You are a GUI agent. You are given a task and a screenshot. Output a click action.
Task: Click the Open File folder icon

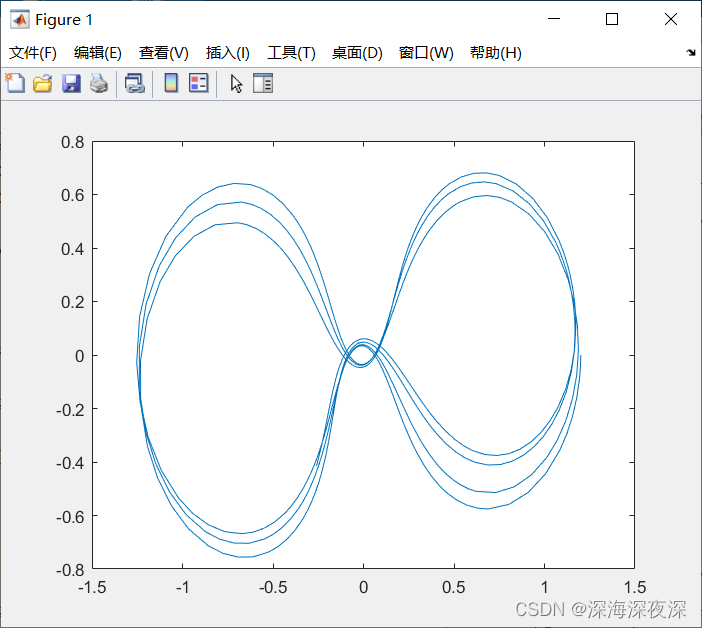pos(43,84)
